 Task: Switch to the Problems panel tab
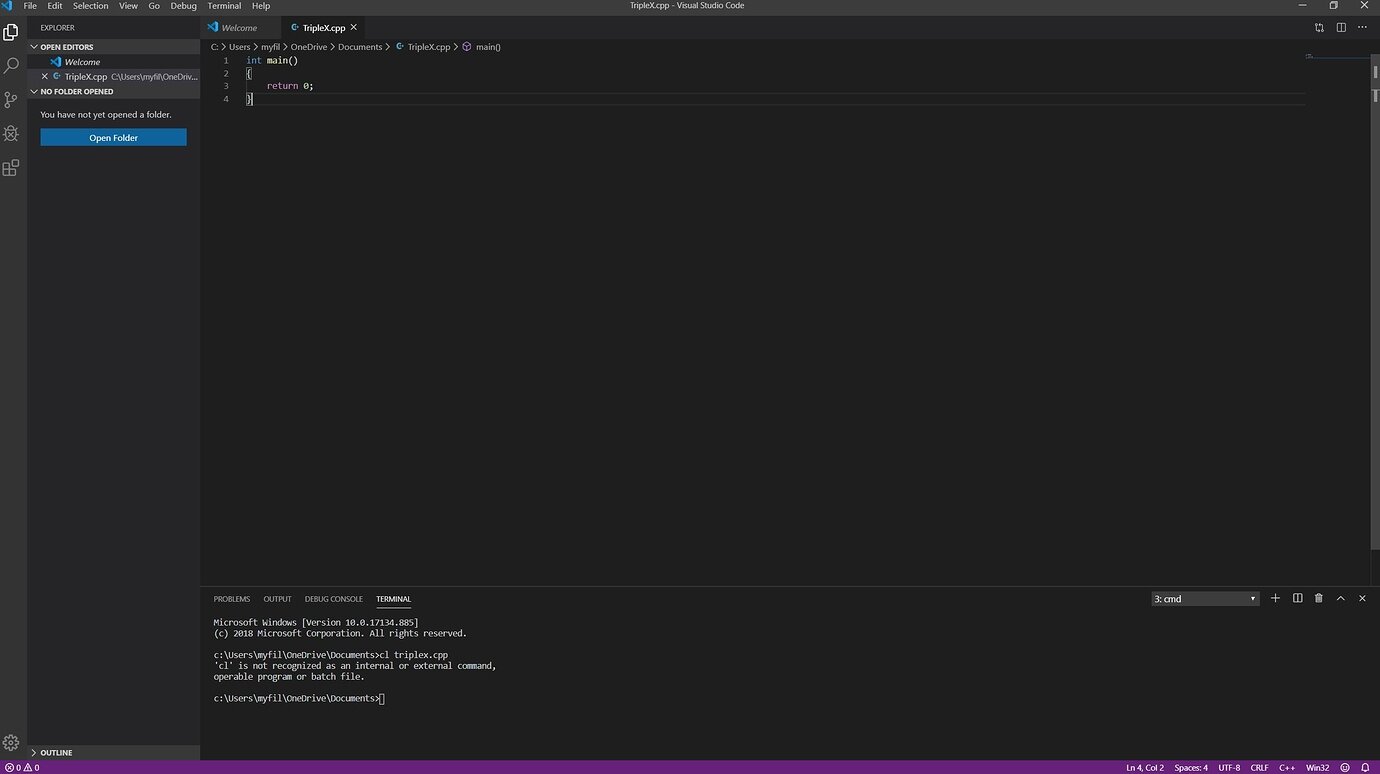232,599
